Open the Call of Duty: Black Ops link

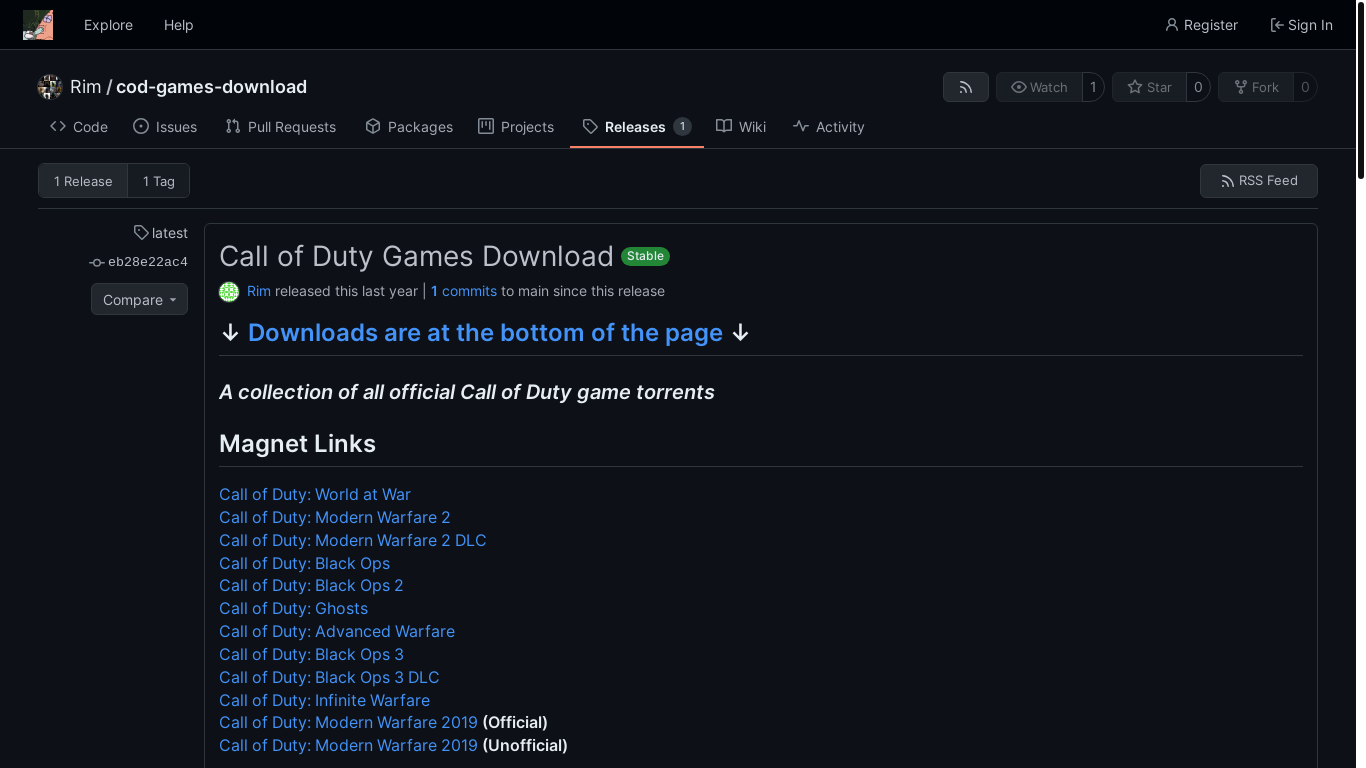[305, 563]
